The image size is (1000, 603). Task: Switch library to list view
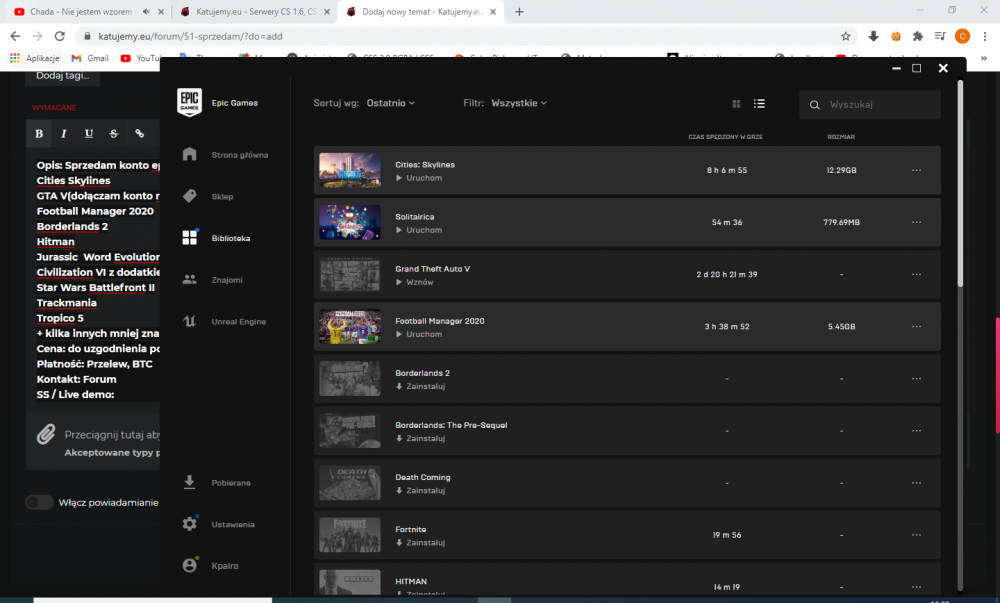(759, 104)
